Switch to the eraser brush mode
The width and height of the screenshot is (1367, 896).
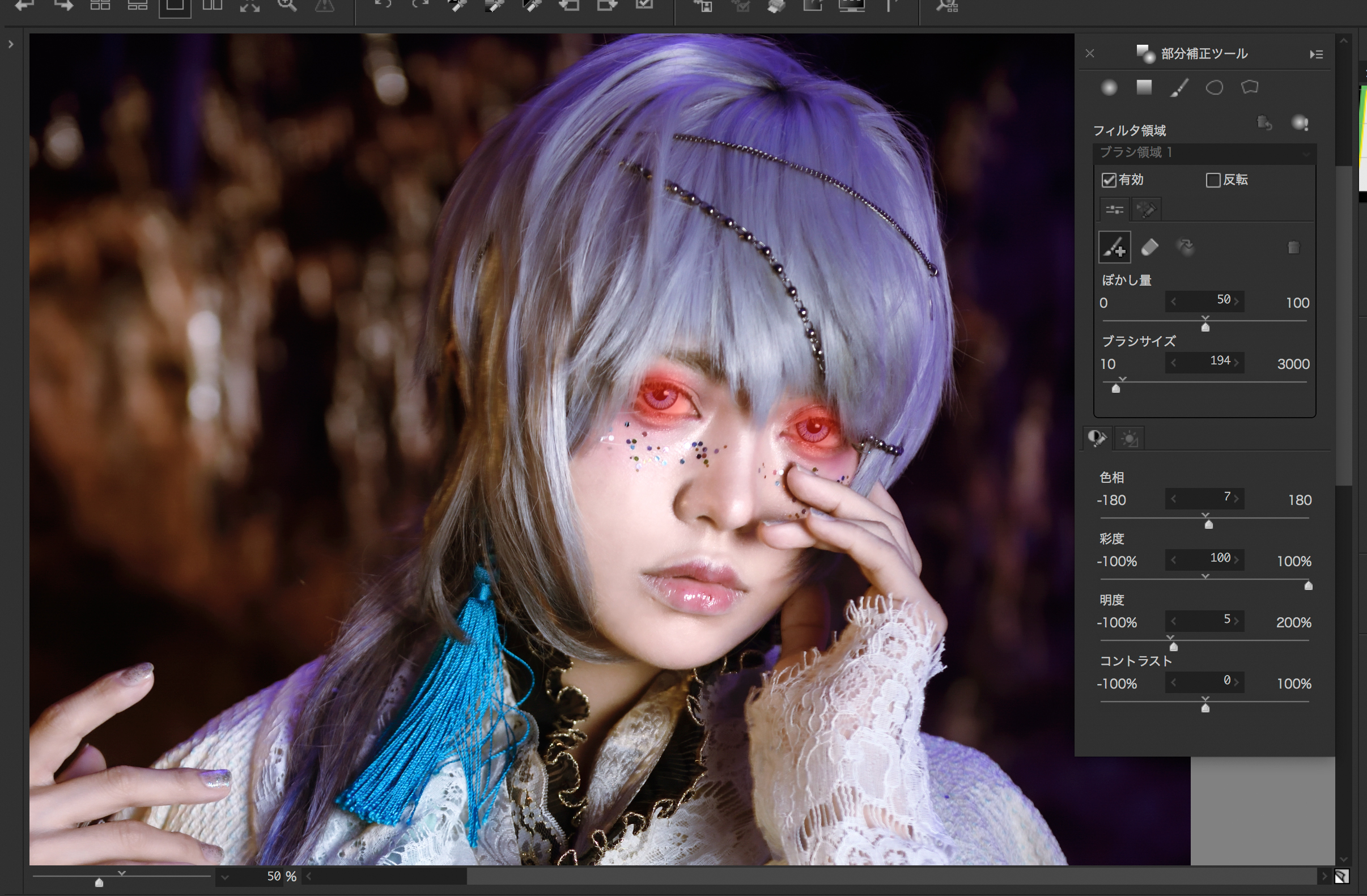pyautogui.click(x=1149, y=248)
